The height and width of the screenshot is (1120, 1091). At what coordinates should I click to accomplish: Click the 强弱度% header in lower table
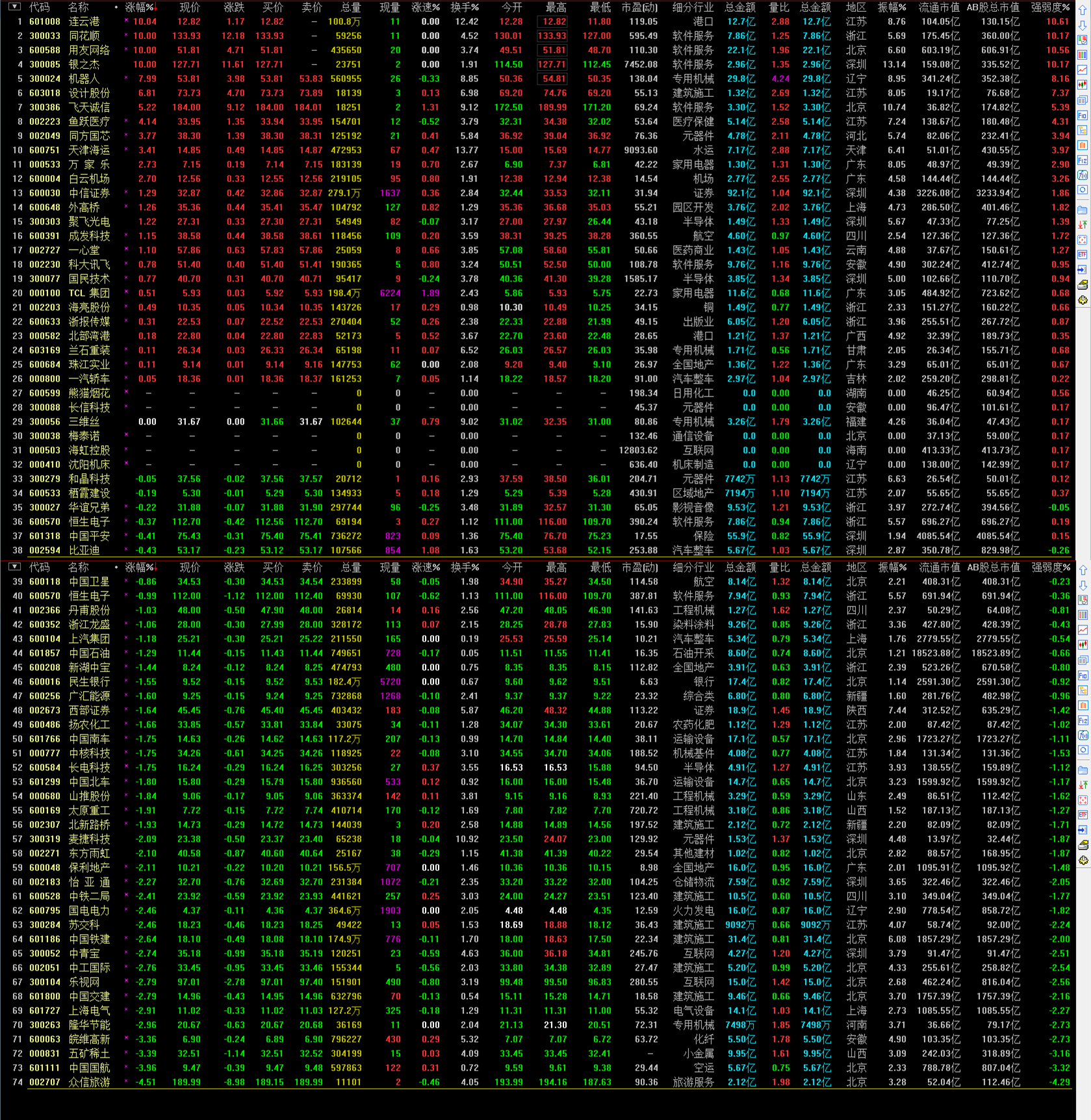[x=1051, y=567]
